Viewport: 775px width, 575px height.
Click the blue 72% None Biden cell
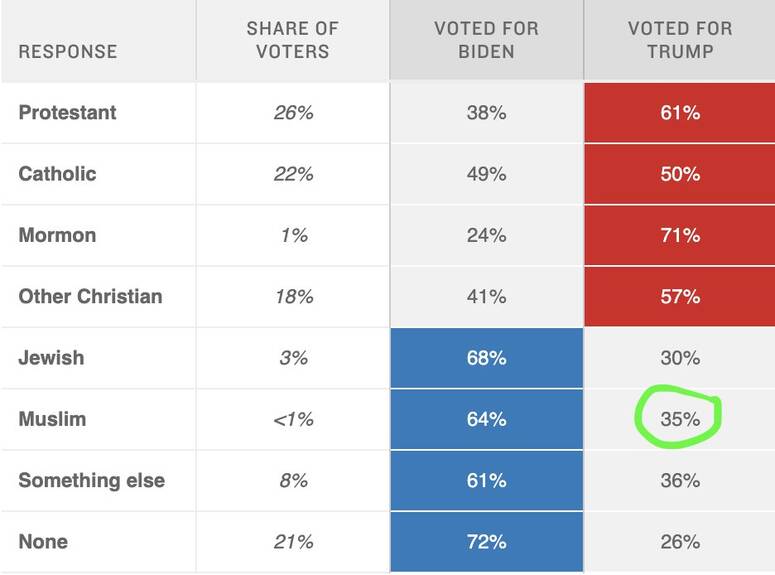coord(487,542)
